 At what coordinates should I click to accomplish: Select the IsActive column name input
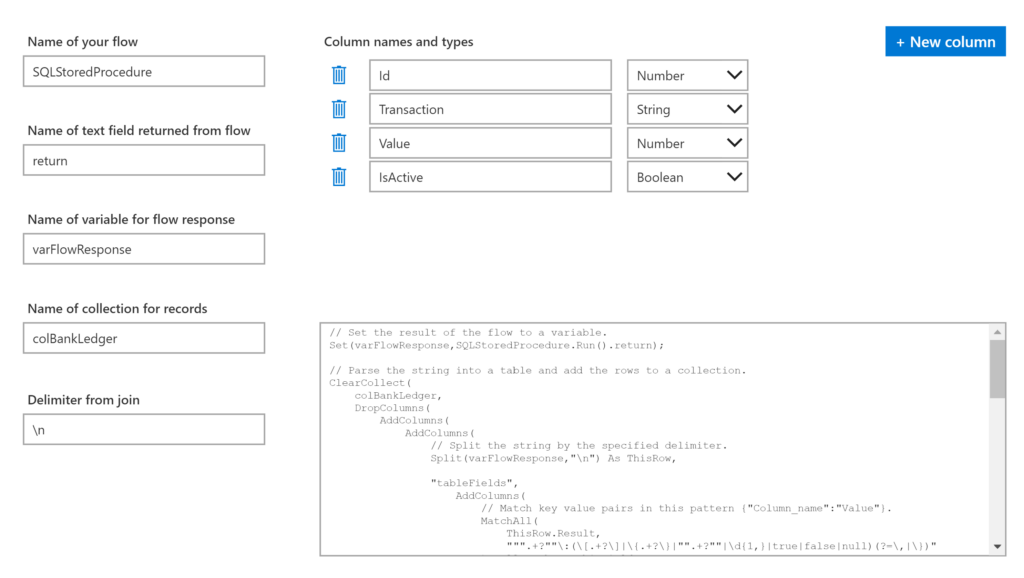click(490, 177)
